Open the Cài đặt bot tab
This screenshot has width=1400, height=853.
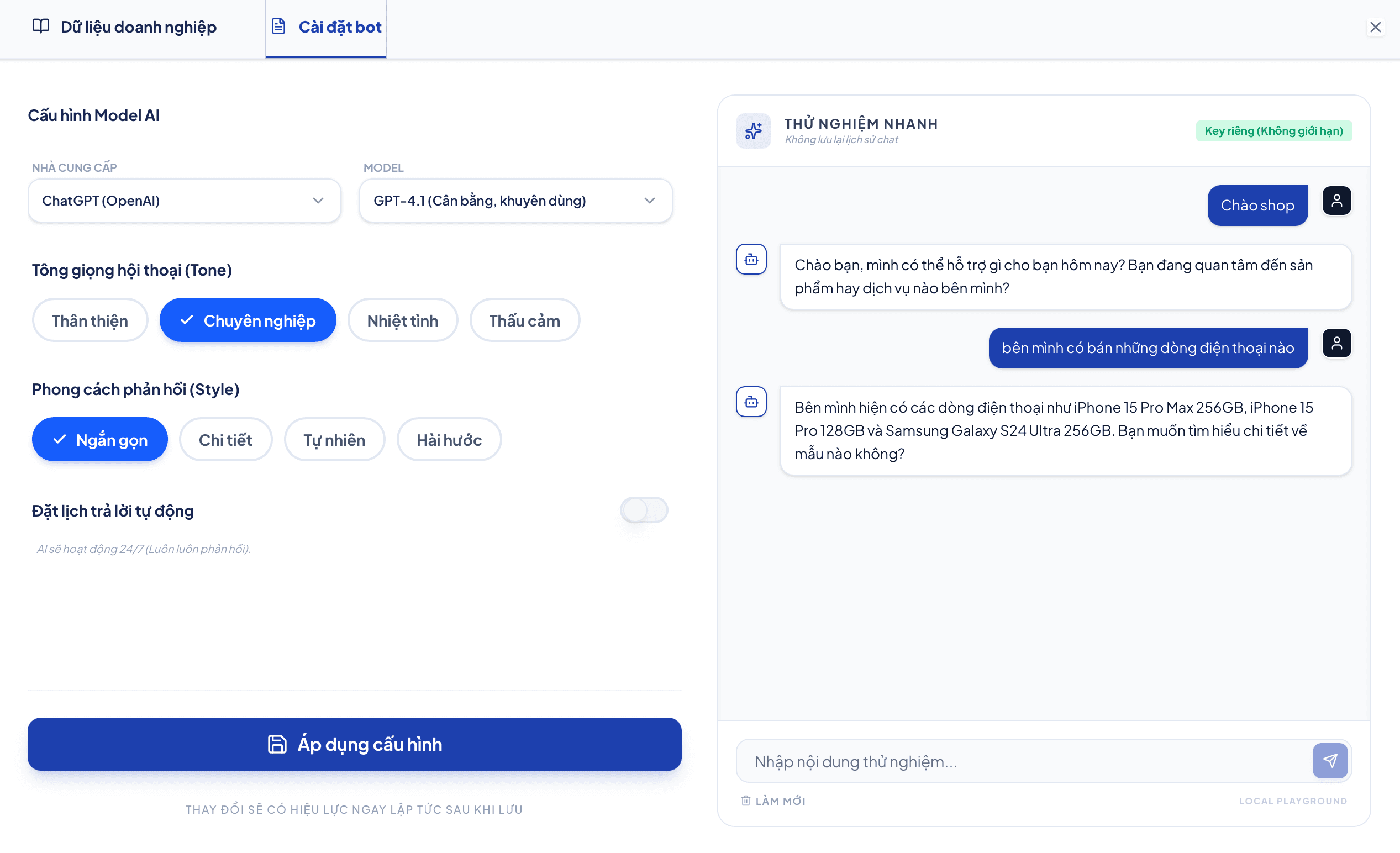click(x=326, y=27)
